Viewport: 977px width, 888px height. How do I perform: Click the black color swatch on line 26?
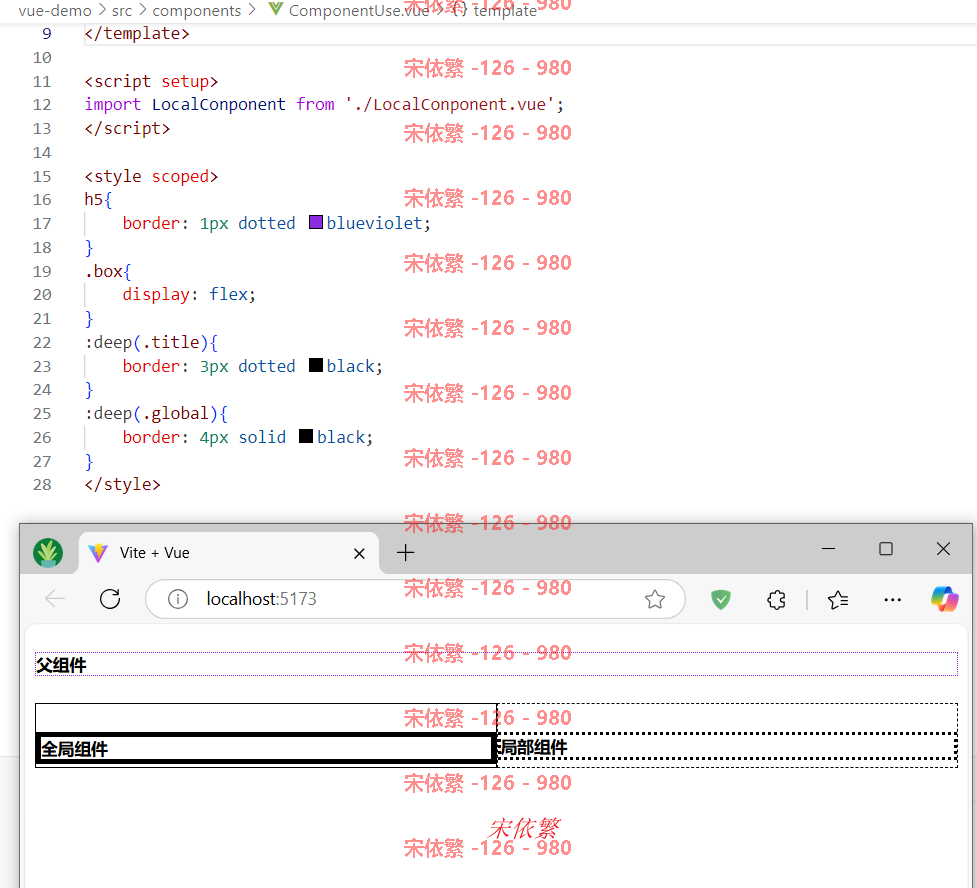point(306,436)
